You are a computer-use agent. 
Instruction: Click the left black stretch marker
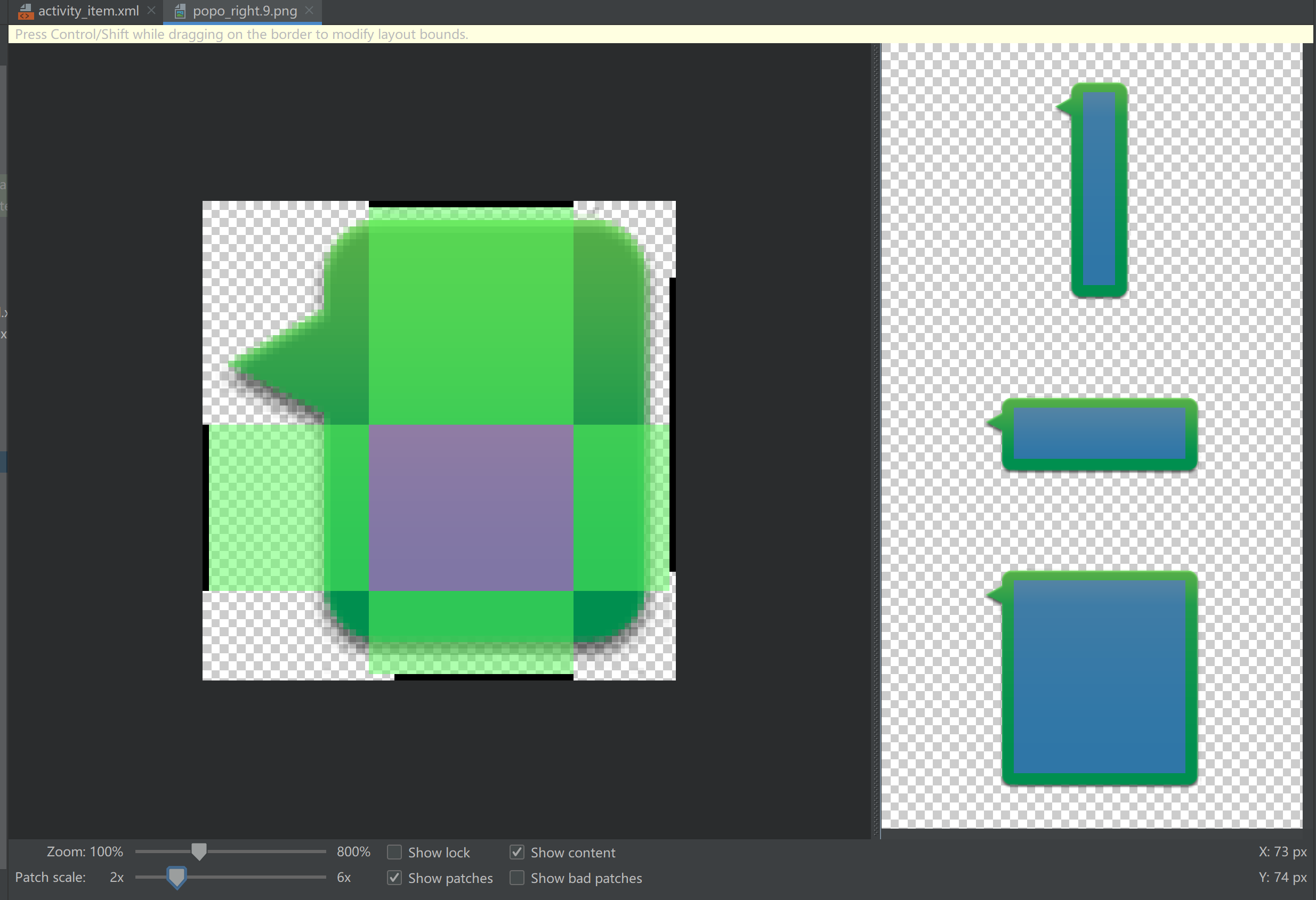pos(206,508)
